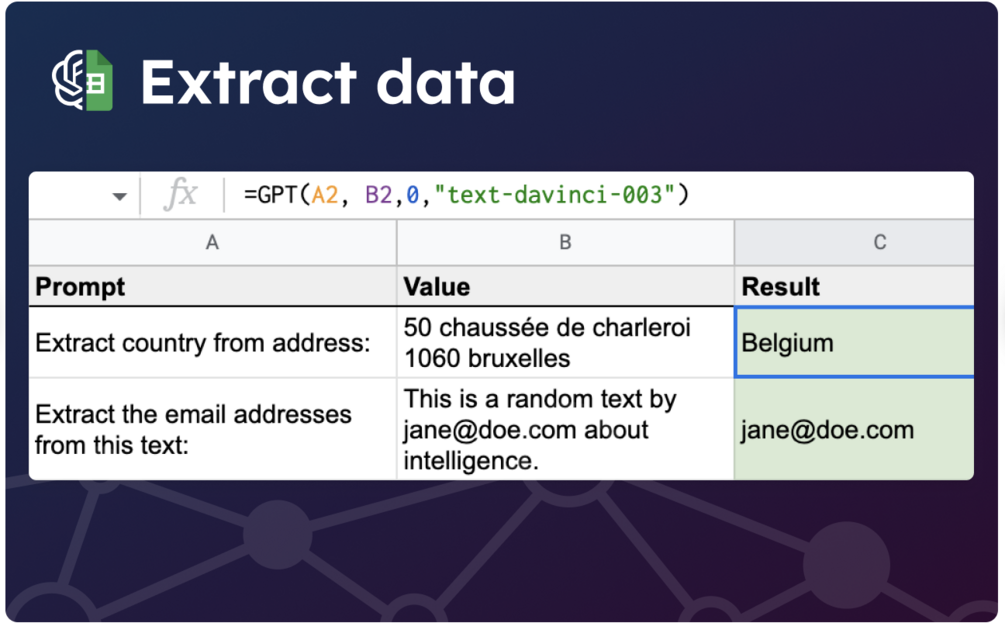This screenshot has width=1005, height=630.
Task: Select column B header
Action: point(565,243)
